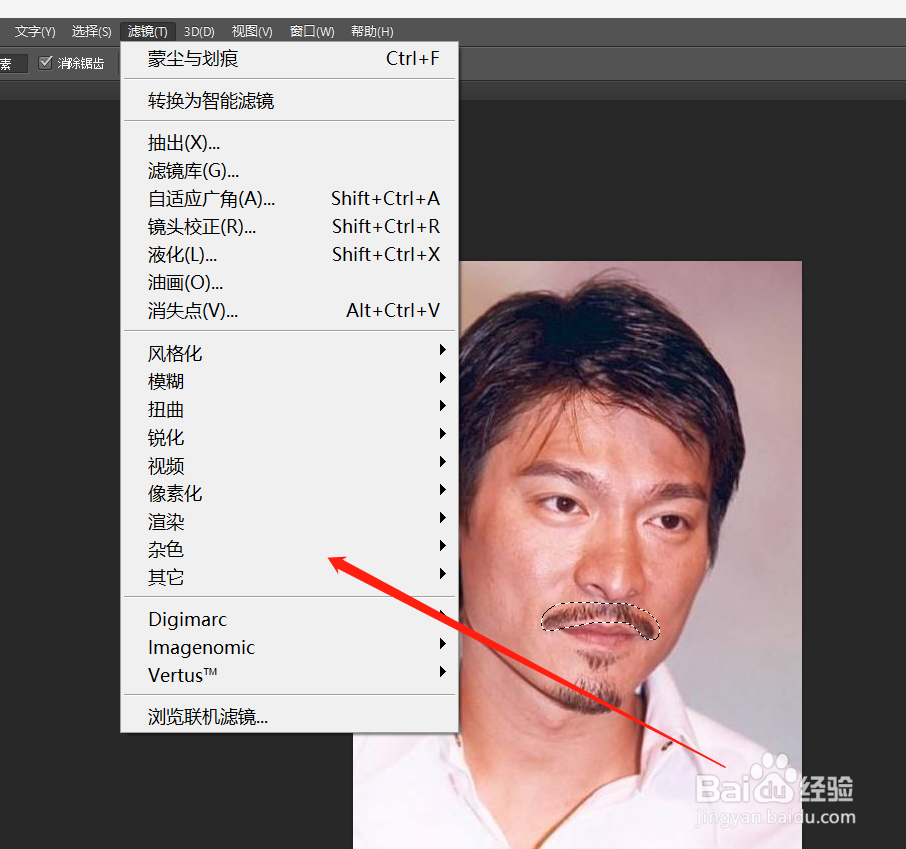Click the mustache selection on photo
906x849 pixels.
tap(601, 618)
